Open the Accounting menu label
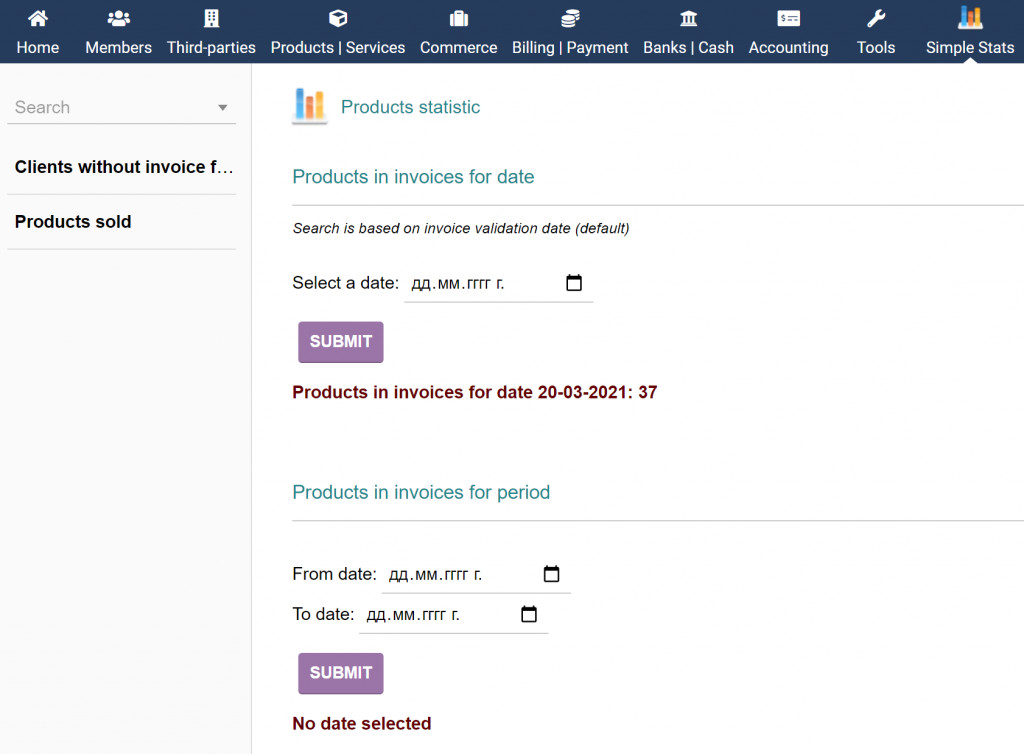 [x=788, y=48]
